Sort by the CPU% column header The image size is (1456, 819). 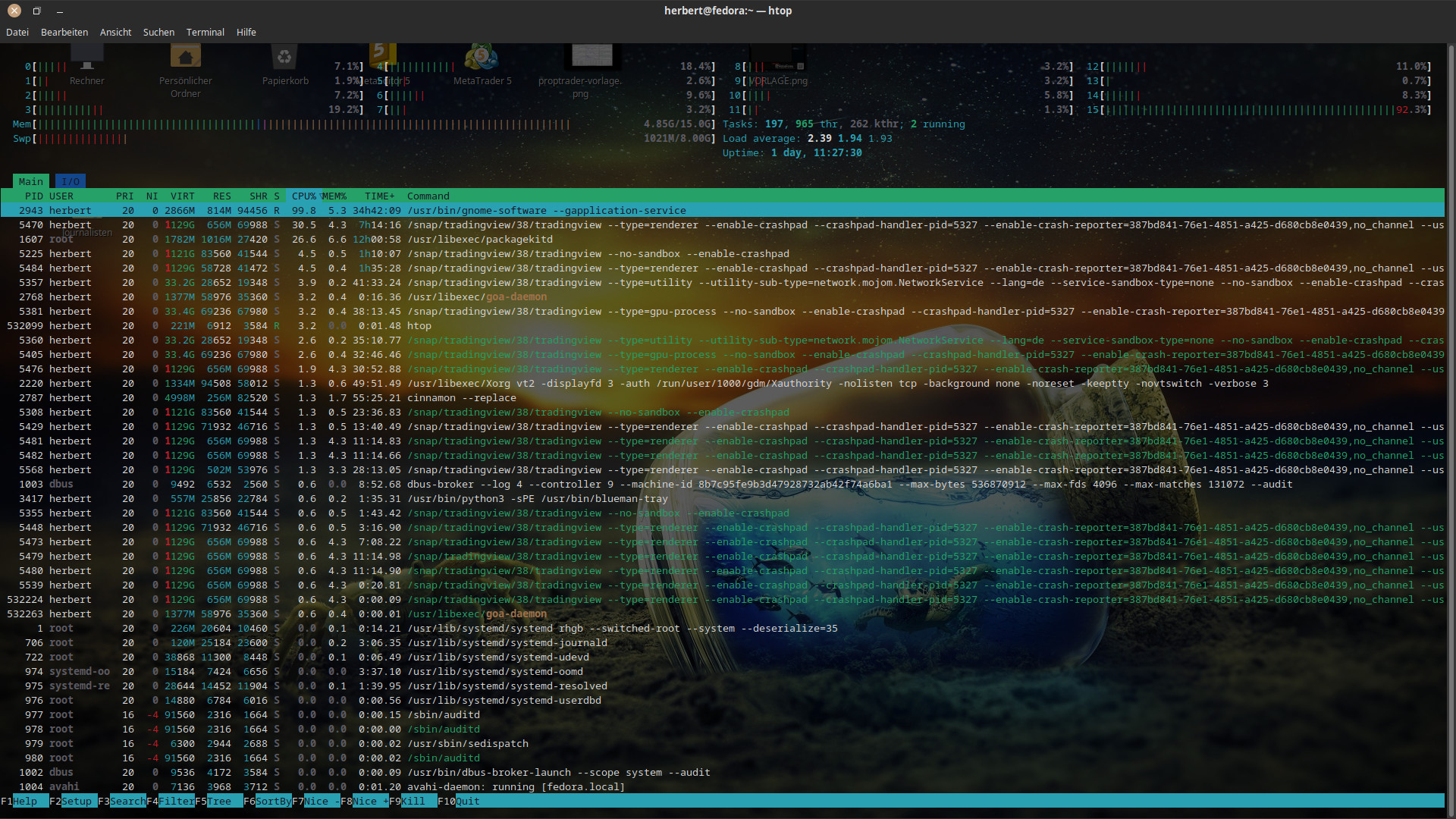point(303,196)
